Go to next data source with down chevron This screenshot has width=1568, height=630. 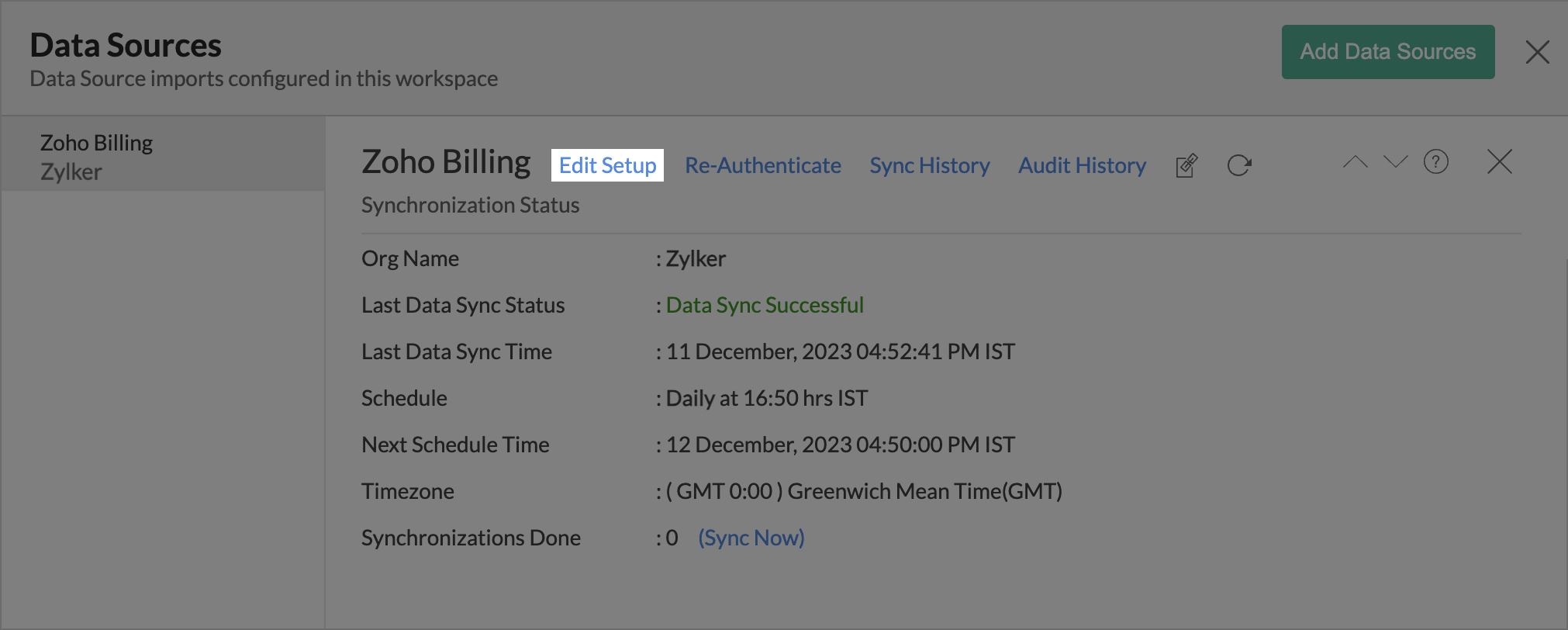point(1395,162)
